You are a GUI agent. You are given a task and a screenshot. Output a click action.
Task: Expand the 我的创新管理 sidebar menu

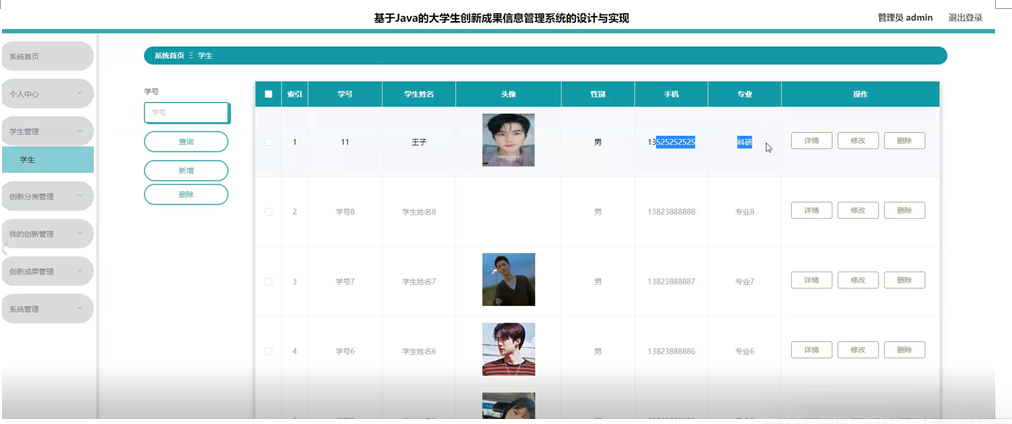[48, 234]
